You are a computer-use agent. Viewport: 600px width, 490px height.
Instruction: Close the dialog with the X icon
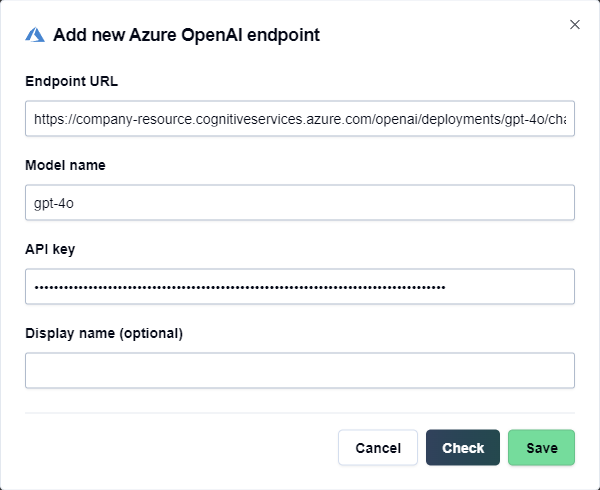tap(574, 24)
